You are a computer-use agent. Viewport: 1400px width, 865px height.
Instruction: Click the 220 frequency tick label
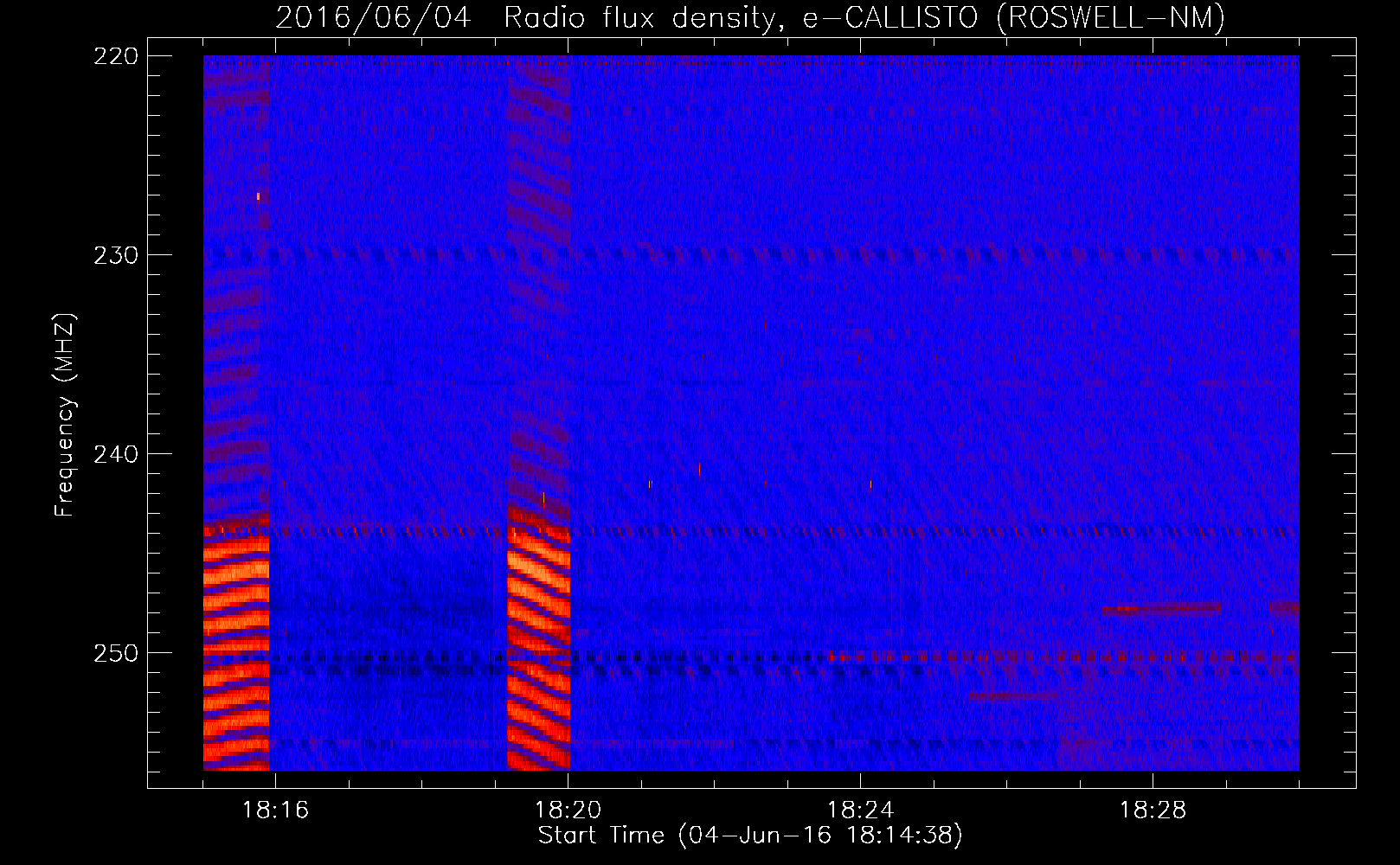[x=115, y=56]
